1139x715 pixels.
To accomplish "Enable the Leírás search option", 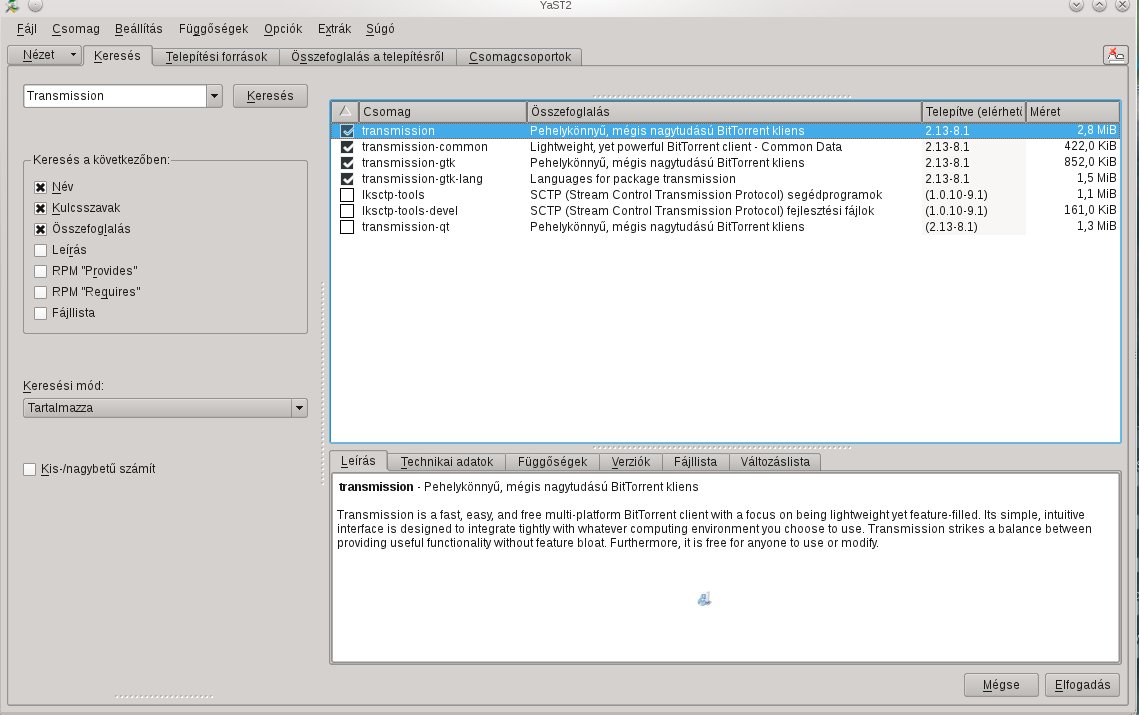I will (x=41, y=251).
